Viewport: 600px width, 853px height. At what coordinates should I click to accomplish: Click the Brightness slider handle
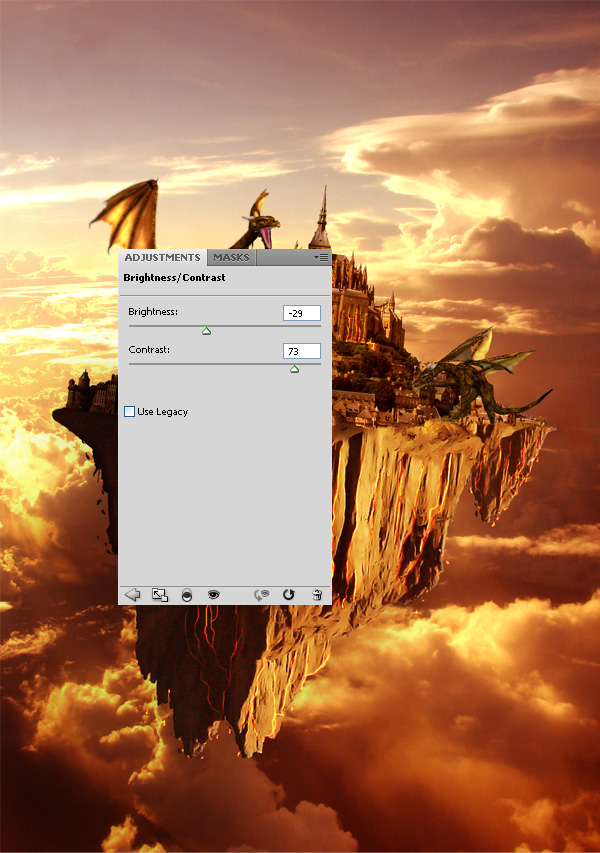pos(206,331)
